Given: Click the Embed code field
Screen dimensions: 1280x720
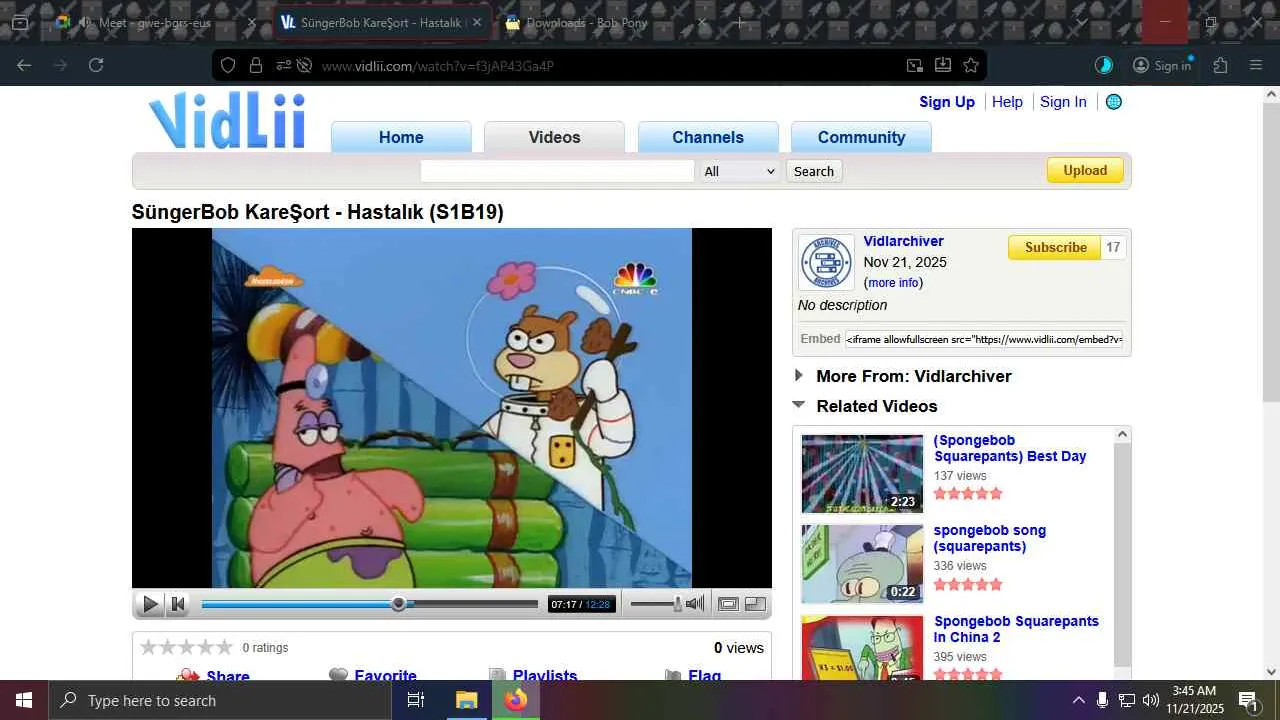Looking at the screenshot, I should (984, 339).
